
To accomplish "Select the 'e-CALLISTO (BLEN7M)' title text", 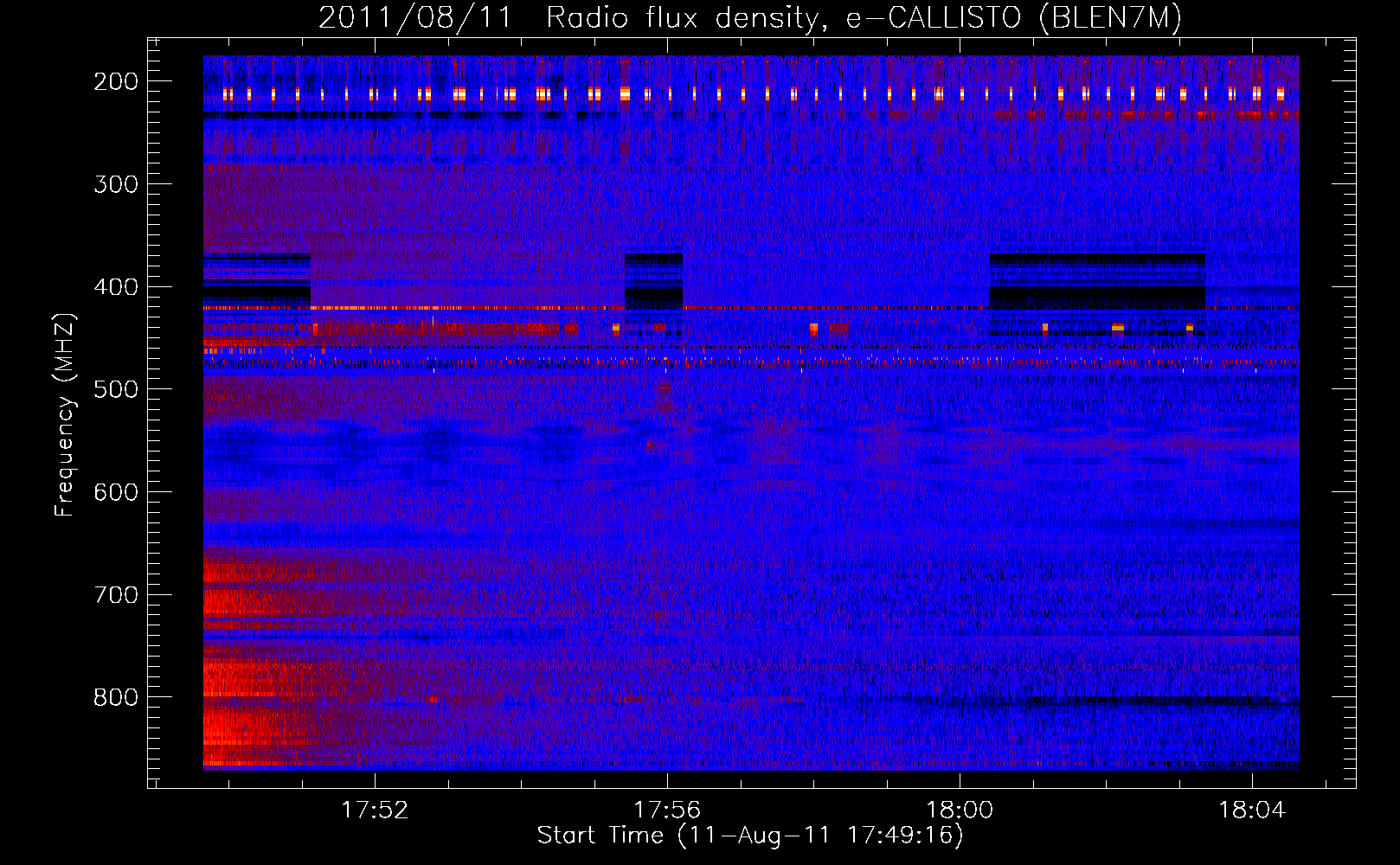I will [1013, 18].
